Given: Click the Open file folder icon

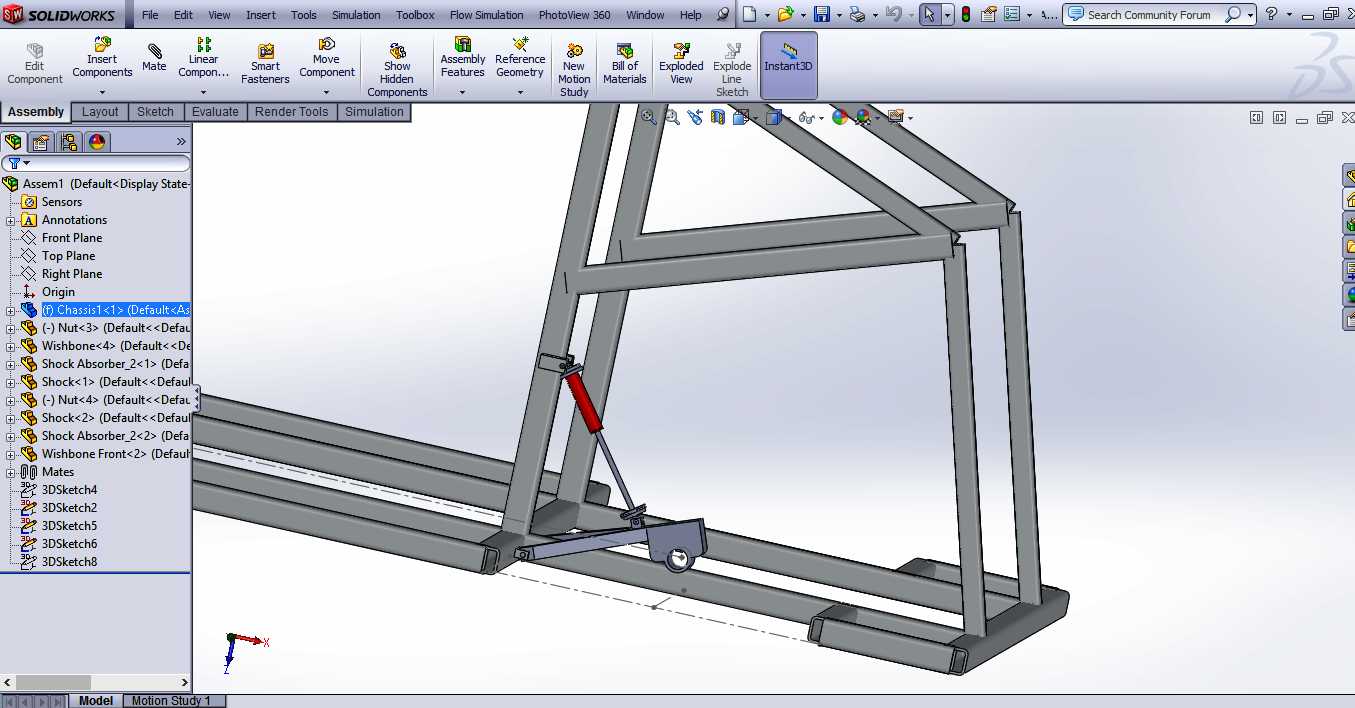Looking at the screenshot, I should (x=786, y=14).
